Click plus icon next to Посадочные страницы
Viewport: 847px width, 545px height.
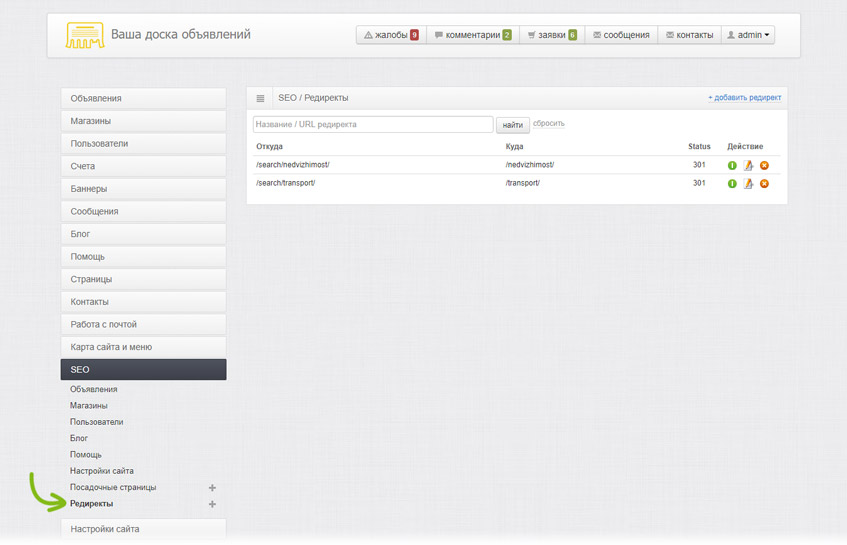tap(212, 488)
